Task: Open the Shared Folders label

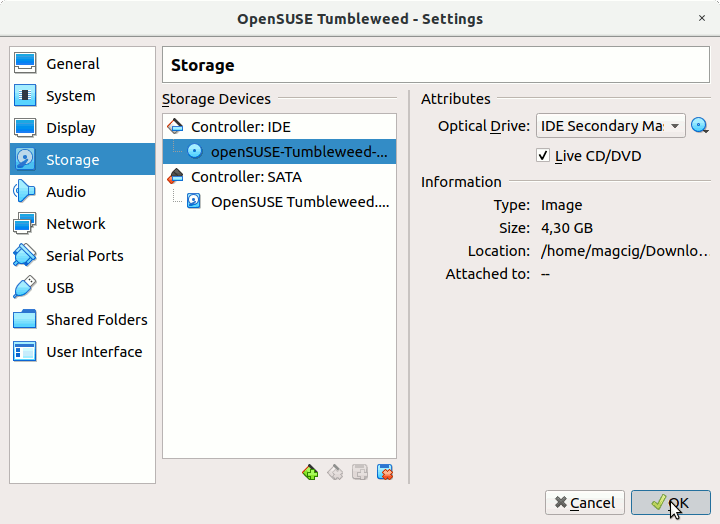Action: [97, 320]
